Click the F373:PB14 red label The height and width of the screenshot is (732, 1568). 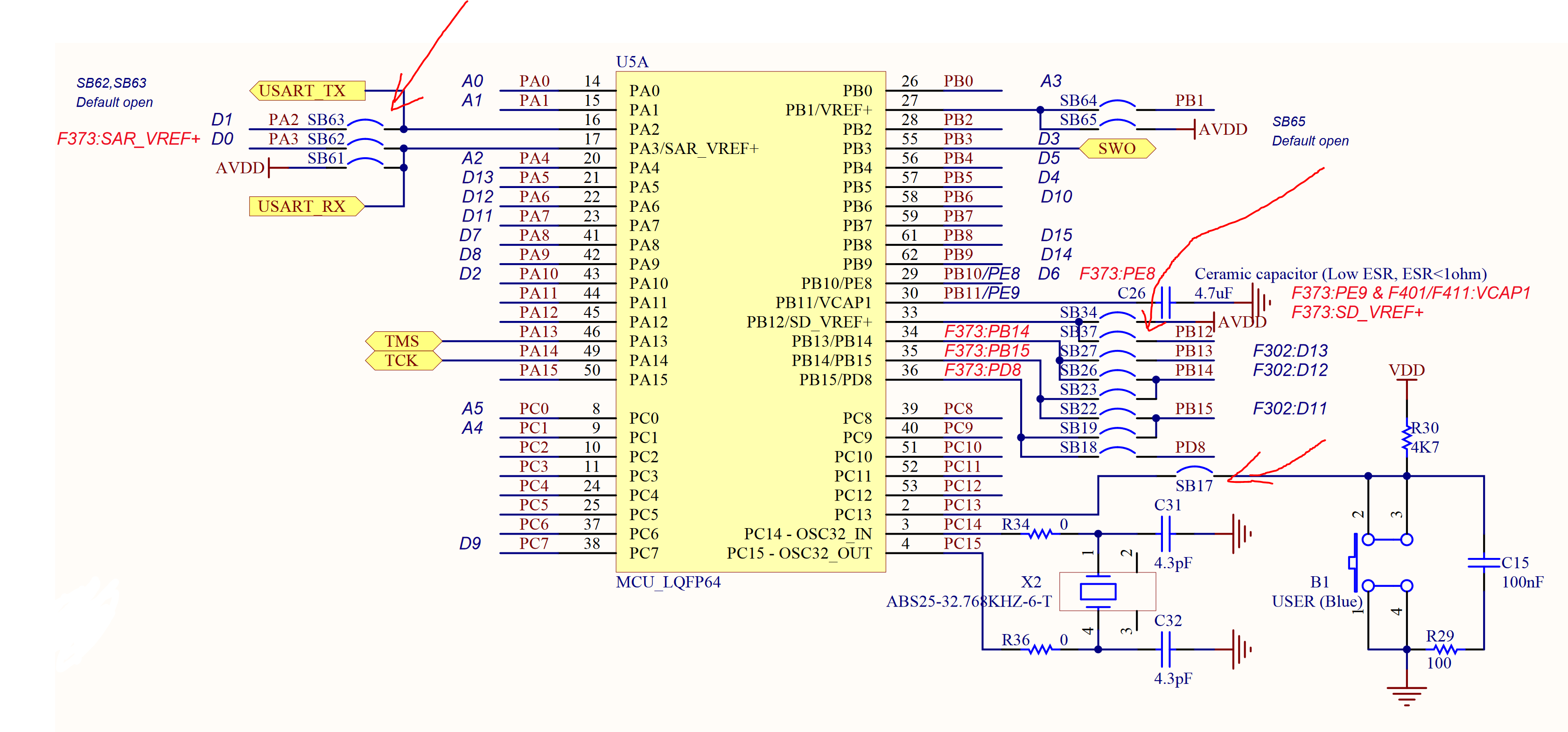(x=987, y=332)
